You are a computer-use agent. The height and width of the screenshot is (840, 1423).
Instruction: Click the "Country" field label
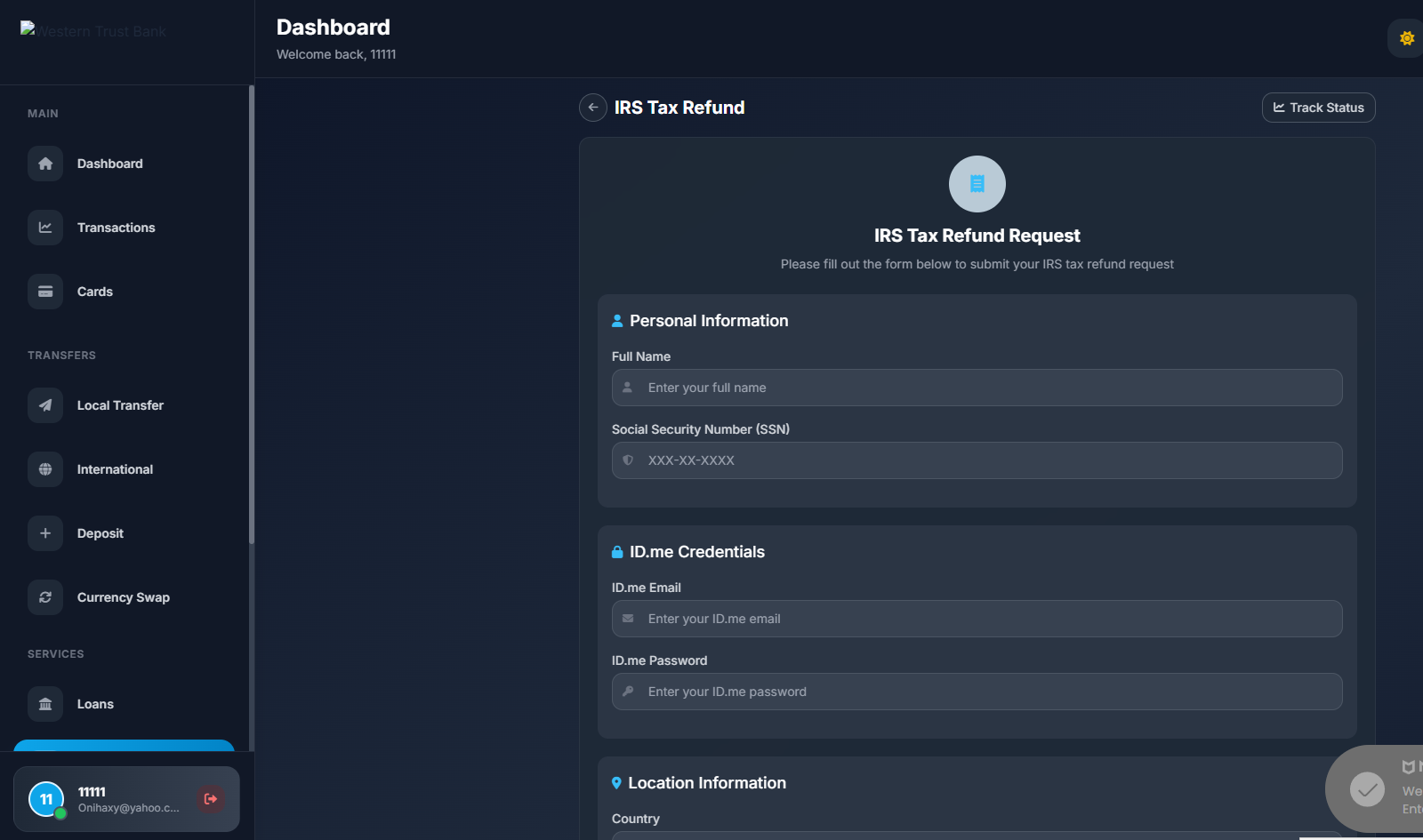636,819
